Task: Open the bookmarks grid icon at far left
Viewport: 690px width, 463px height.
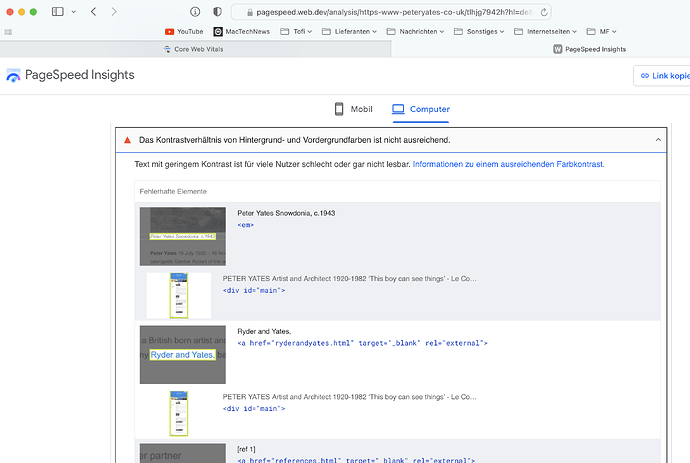Action: click(x=8, y=32)
